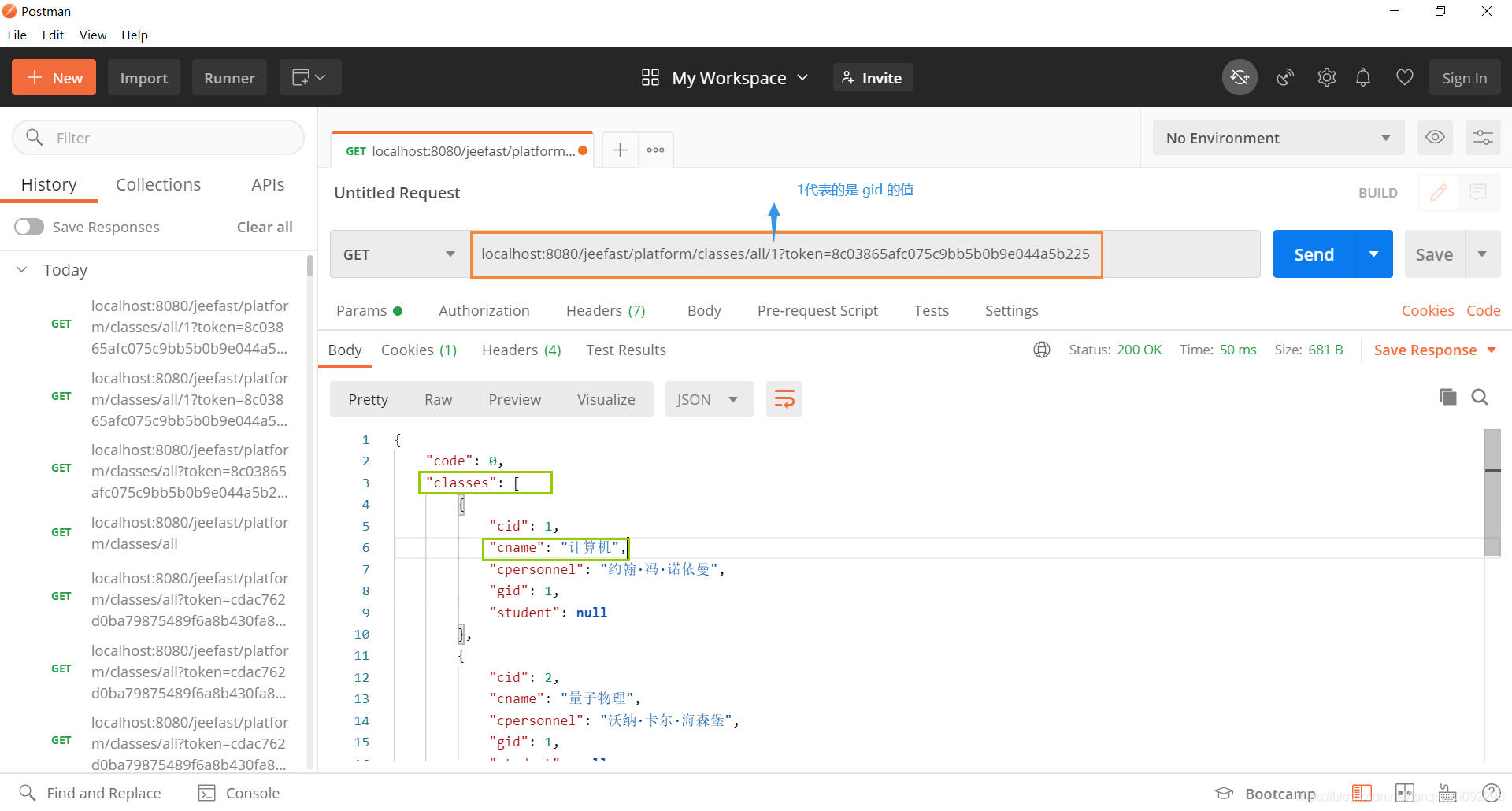Image resolution: width=1512 pixels, height=811 pixels.
Task: Open the Find and Replace icon
Action: point(28,792)
